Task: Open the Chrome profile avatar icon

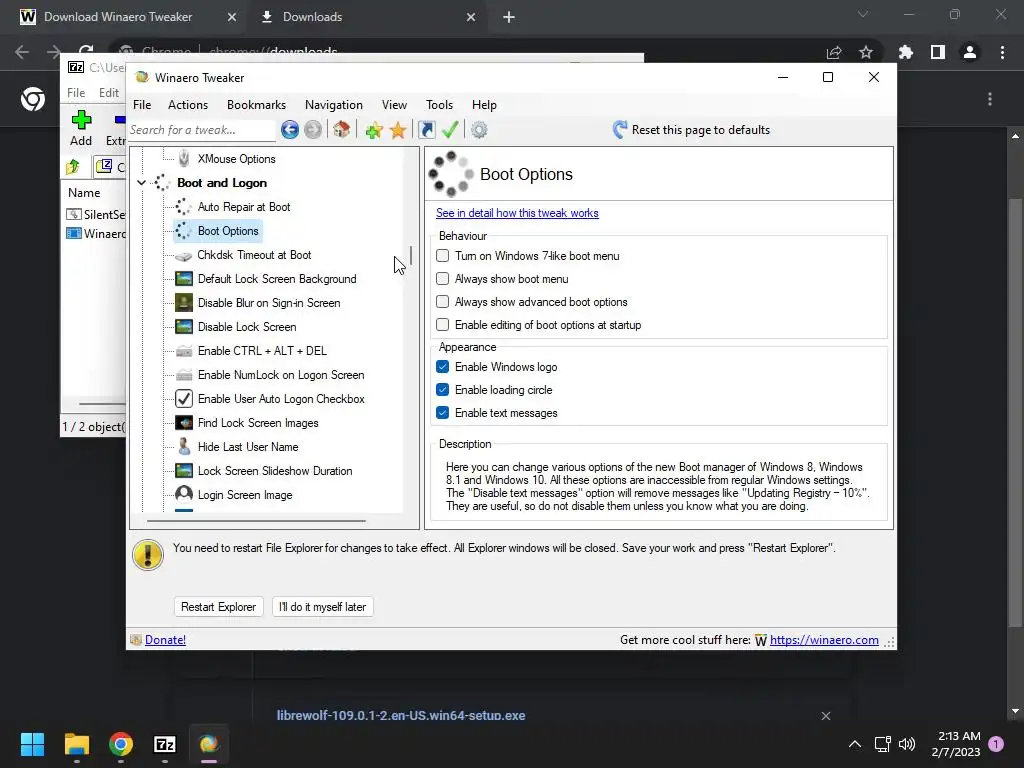Action: click(969, 52)
